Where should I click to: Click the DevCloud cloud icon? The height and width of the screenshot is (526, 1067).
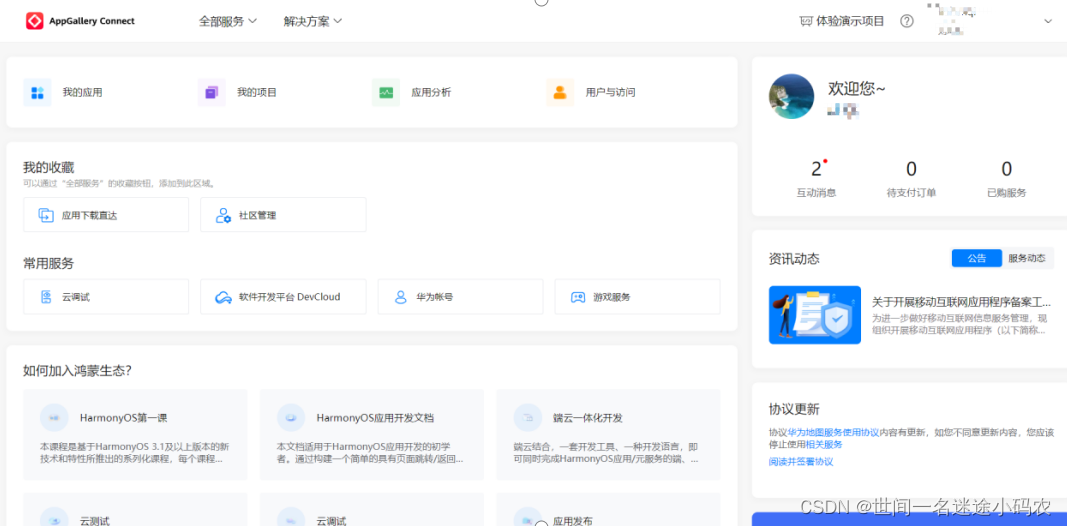pos(223,297)
